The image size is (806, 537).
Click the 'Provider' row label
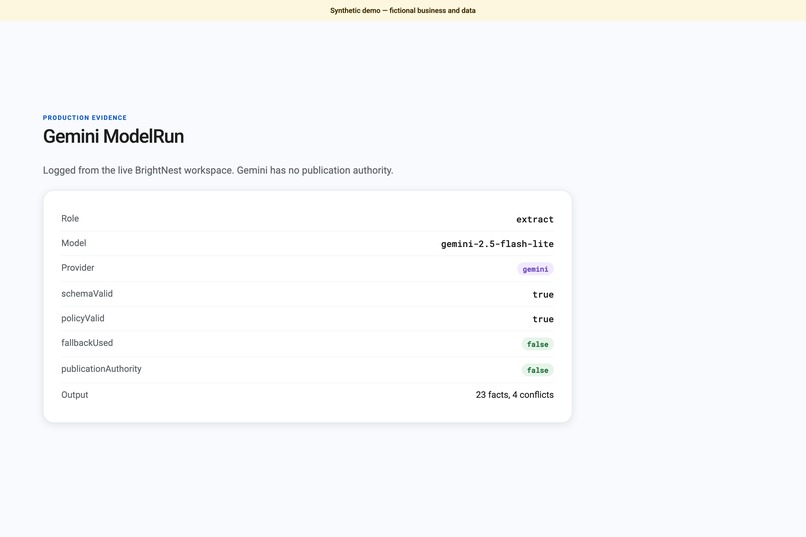click(x=78, y=268)
